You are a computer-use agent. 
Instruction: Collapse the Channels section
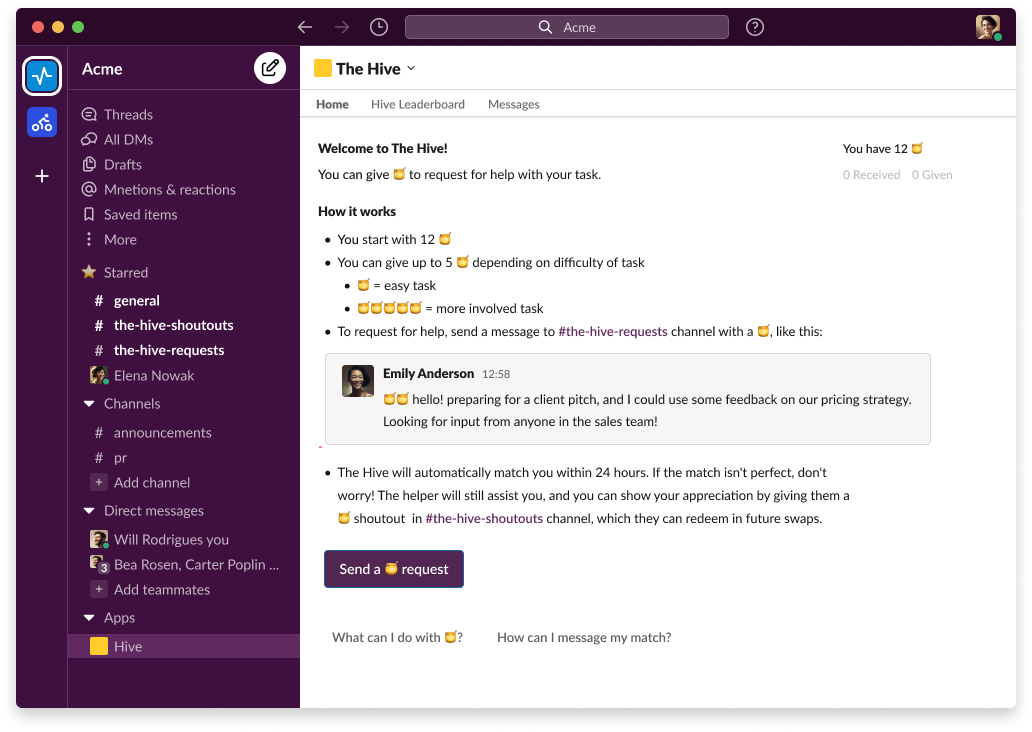[89, 404]
